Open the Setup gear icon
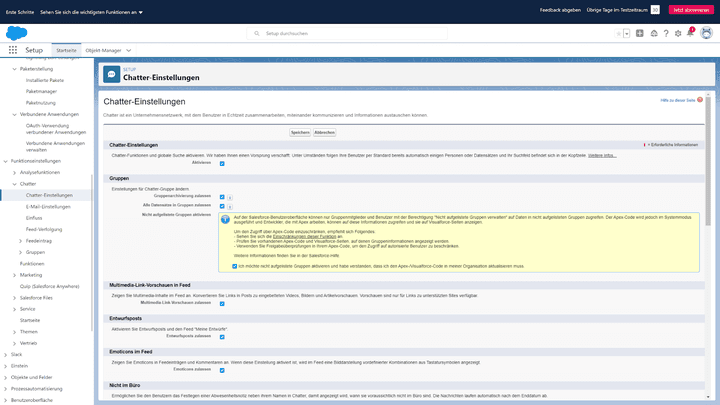Image resolution: width=720 pixels, height=405 pixels. (x=678, y=33)
